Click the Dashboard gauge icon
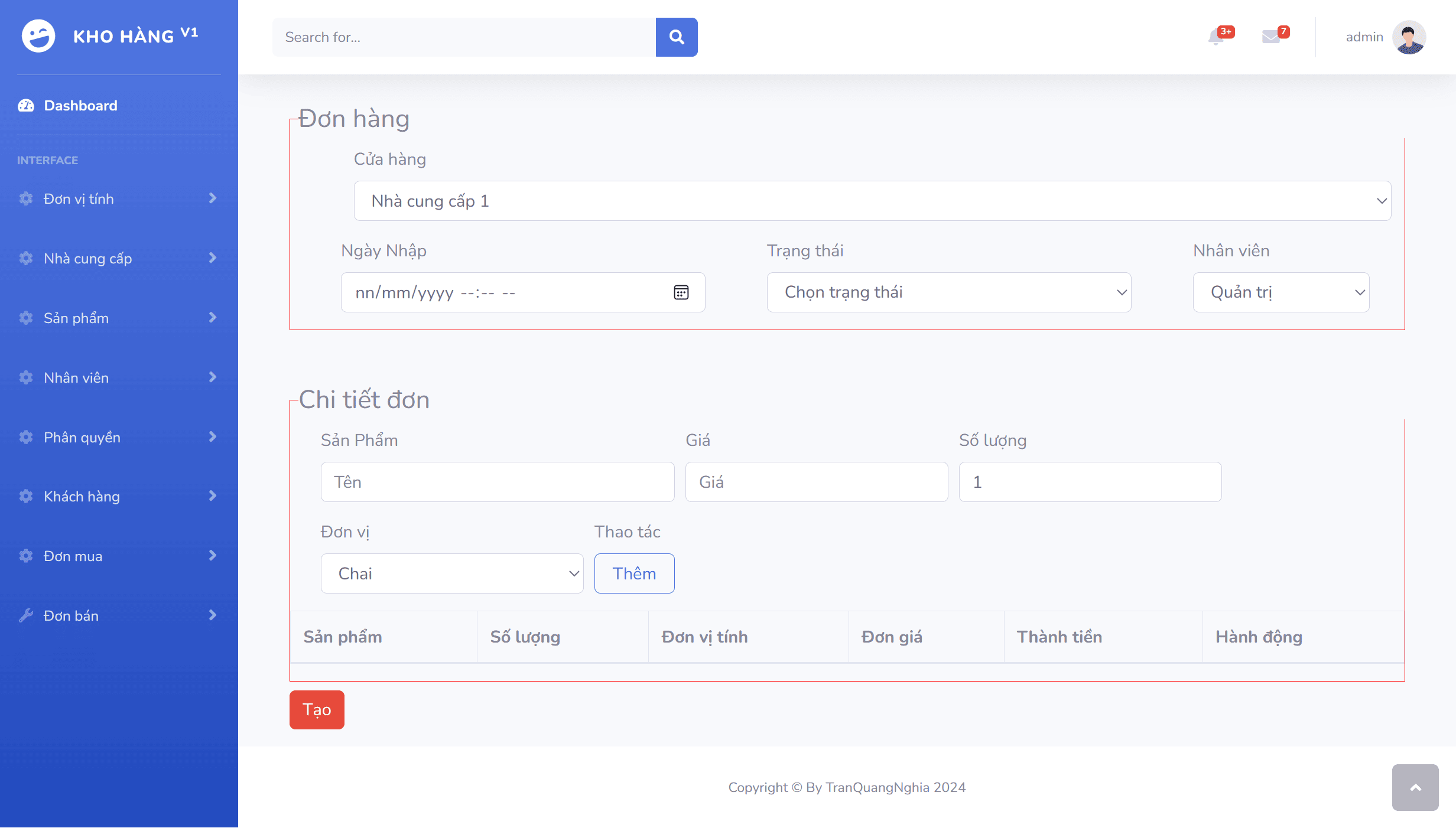Screen dimensions: 1456x828 26,106
